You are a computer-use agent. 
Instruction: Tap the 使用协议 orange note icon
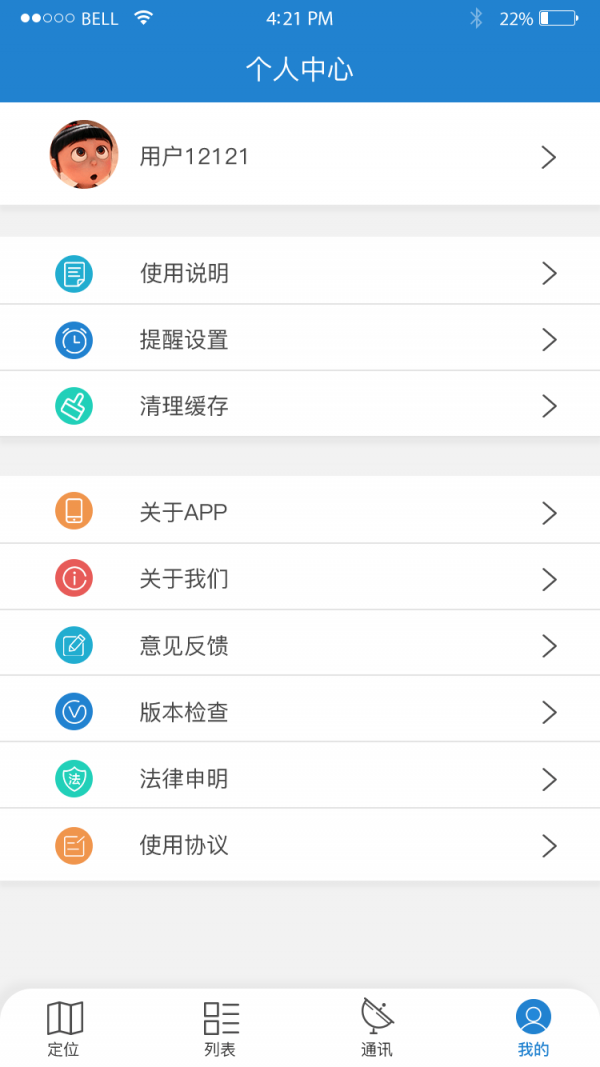pos(74,845)
